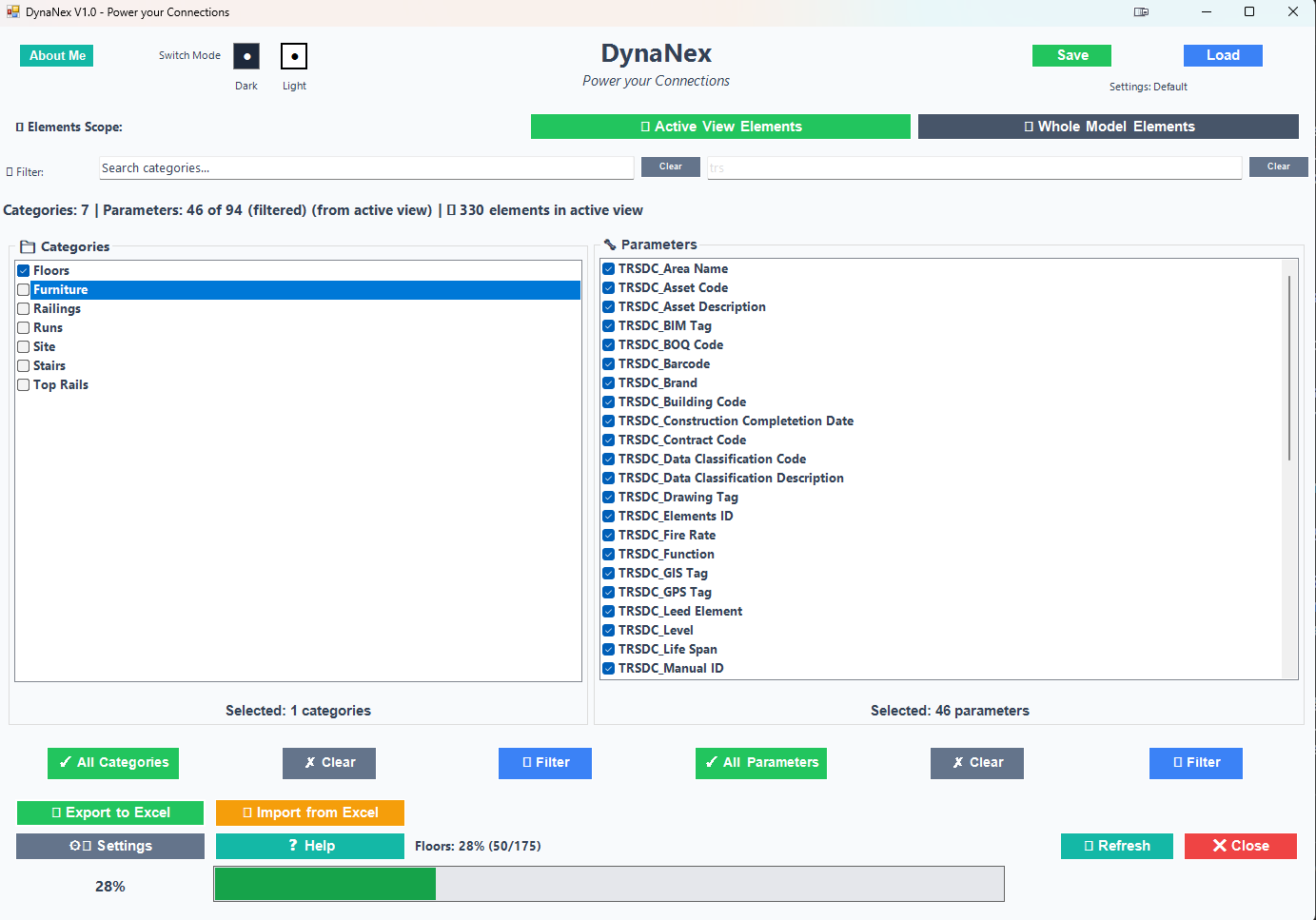
Task: Clear all selected parameters
Action: pyautogui.click(x=976, y=763)
